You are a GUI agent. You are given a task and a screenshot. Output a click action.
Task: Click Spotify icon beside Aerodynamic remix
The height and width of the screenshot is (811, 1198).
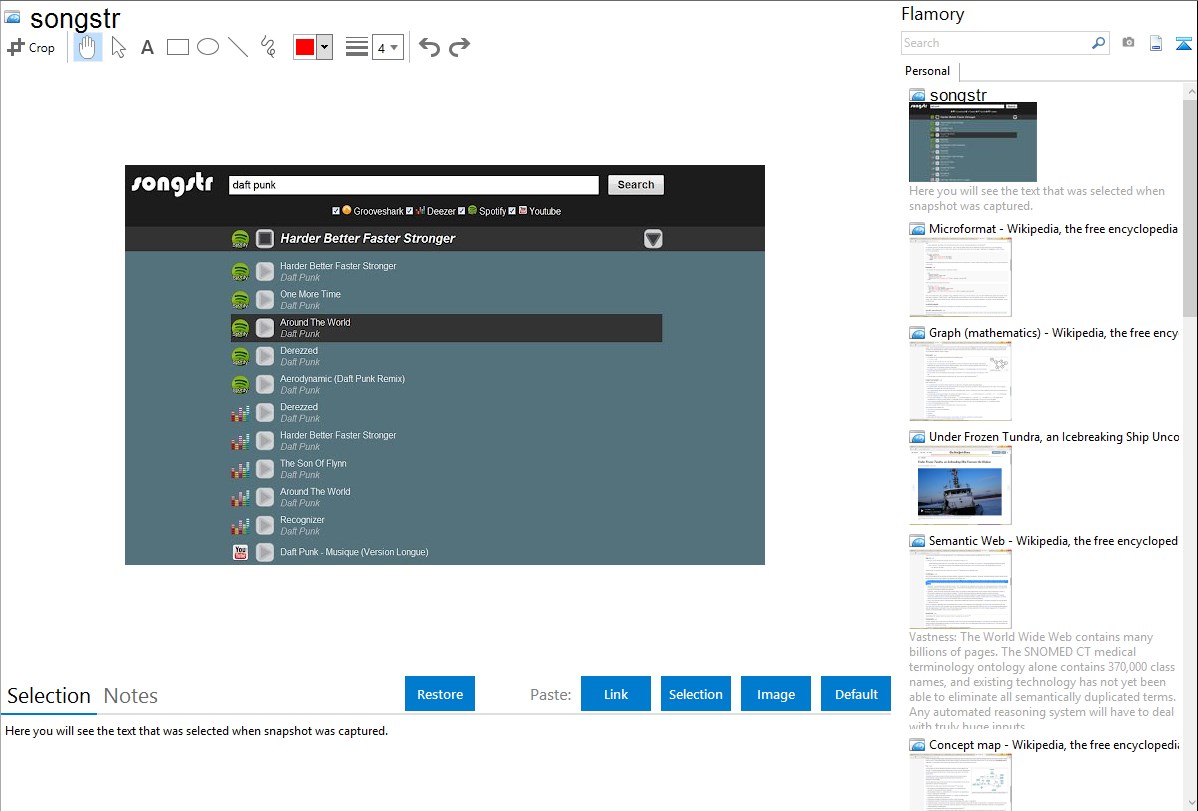tap(241, 384)
